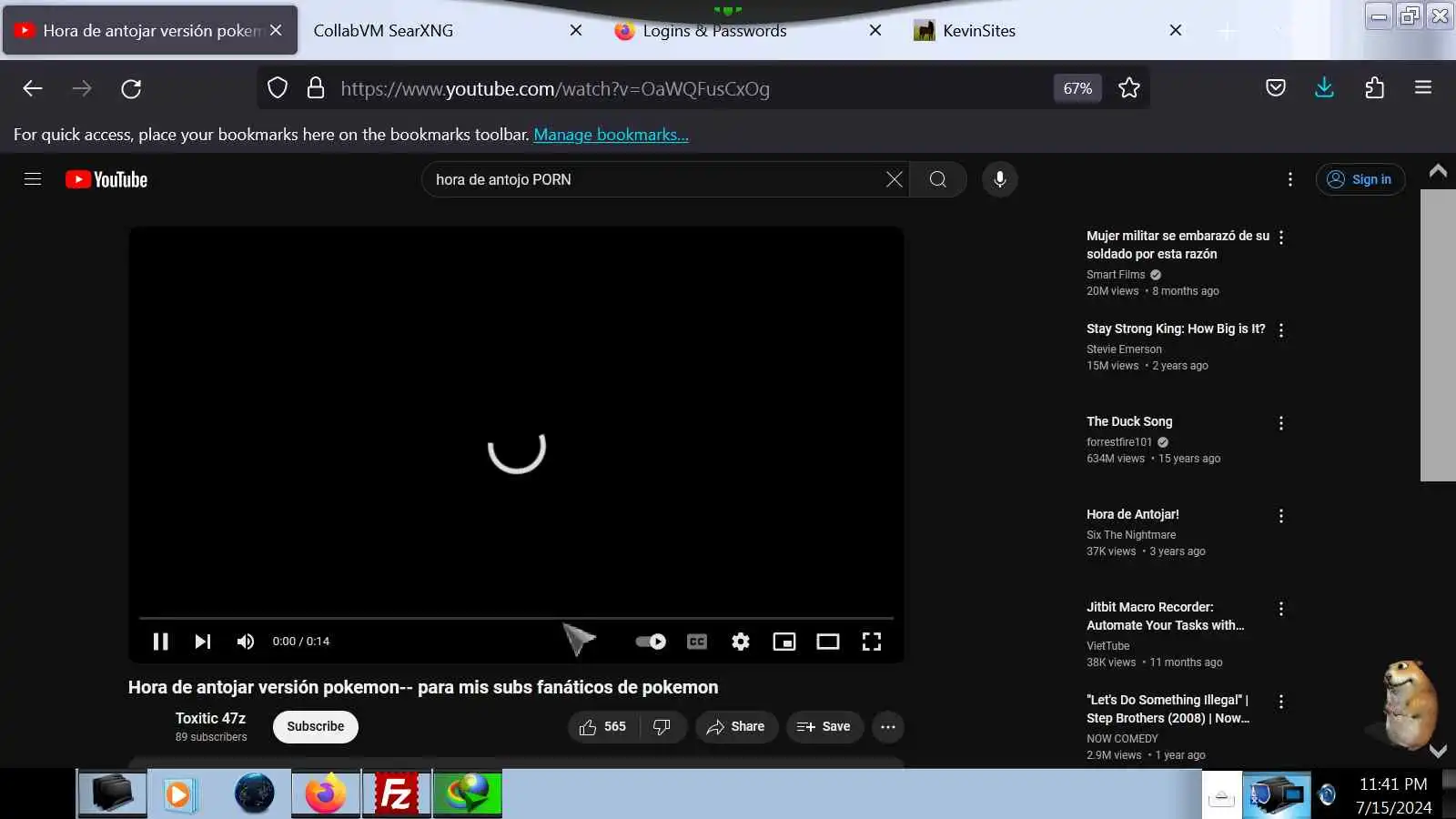Open 'Mujer militar se embarazó' video
The width and height of the screenshot is (1456, 819).
[x=1178, y=245]
